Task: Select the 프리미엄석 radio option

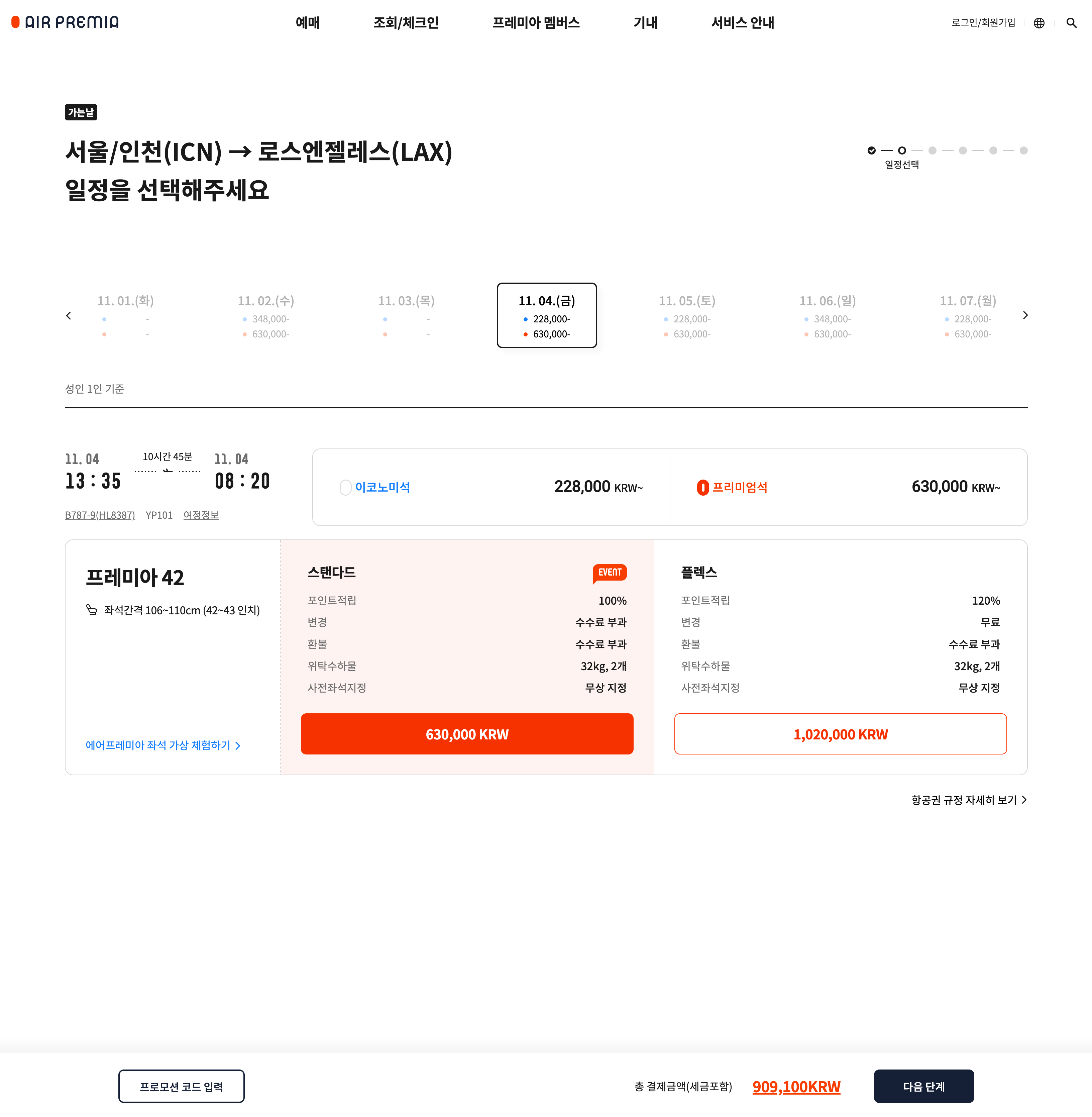Action: click(702, 487)
